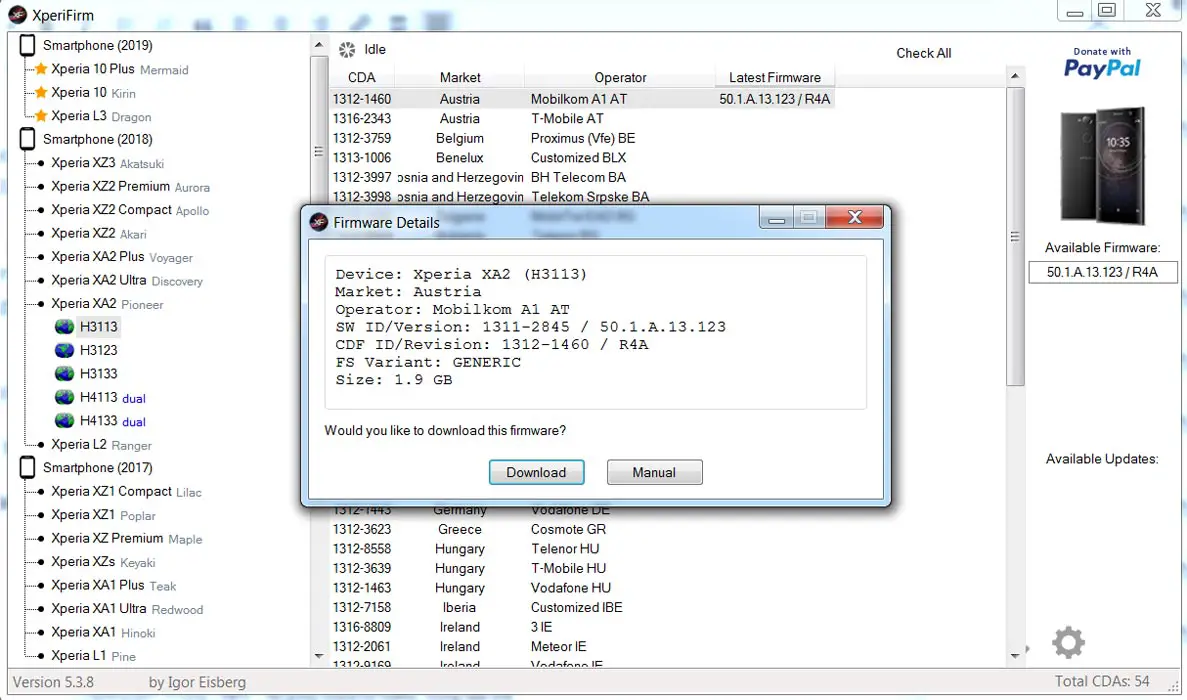Select Xperia XZ3 Akatsuki in device tree
Screen dimensions: 1187x700
107,163
